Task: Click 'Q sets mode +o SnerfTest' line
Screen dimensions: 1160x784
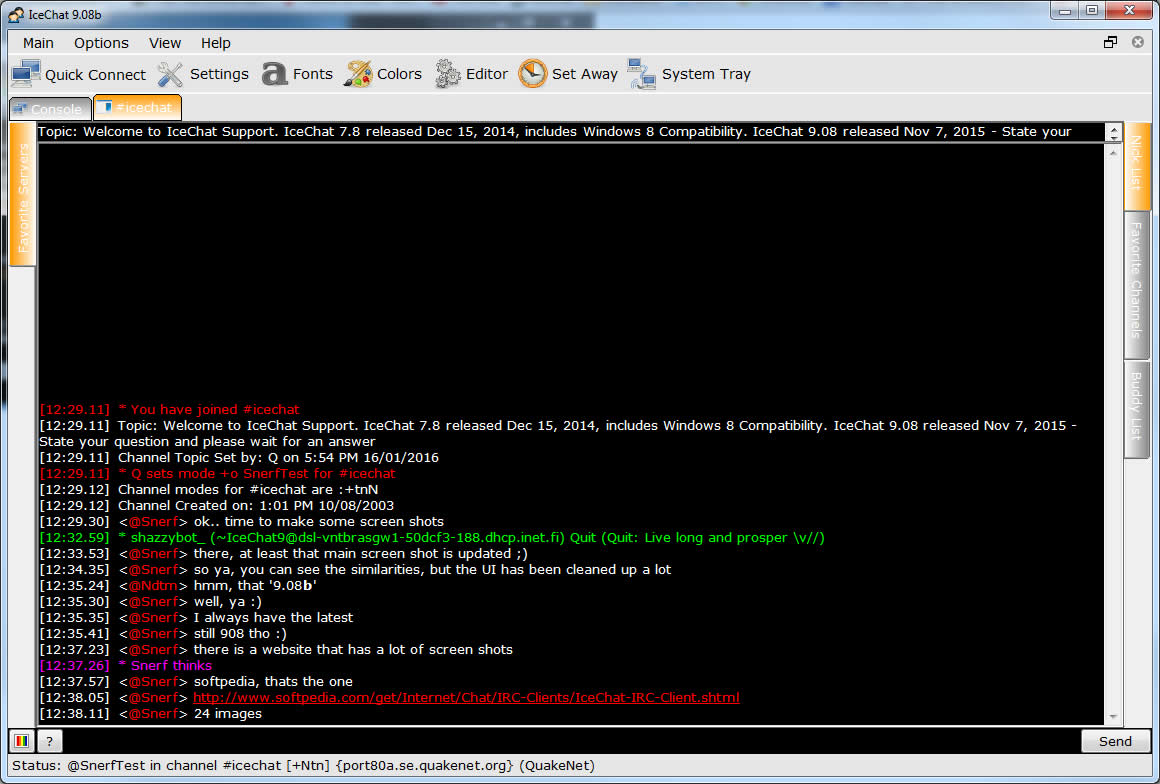Action: pyautogui.click(x=218, y=473)
